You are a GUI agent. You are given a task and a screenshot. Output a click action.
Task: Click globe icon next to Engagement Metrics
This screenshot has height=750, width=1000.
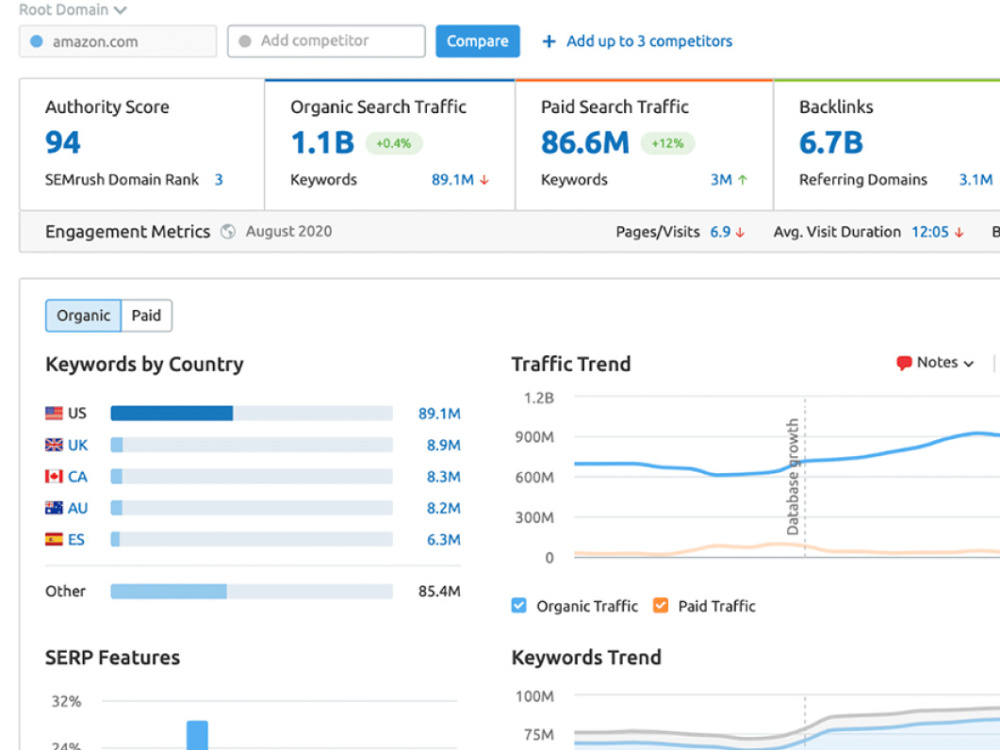pyautogui.click(x=228, y=232)
